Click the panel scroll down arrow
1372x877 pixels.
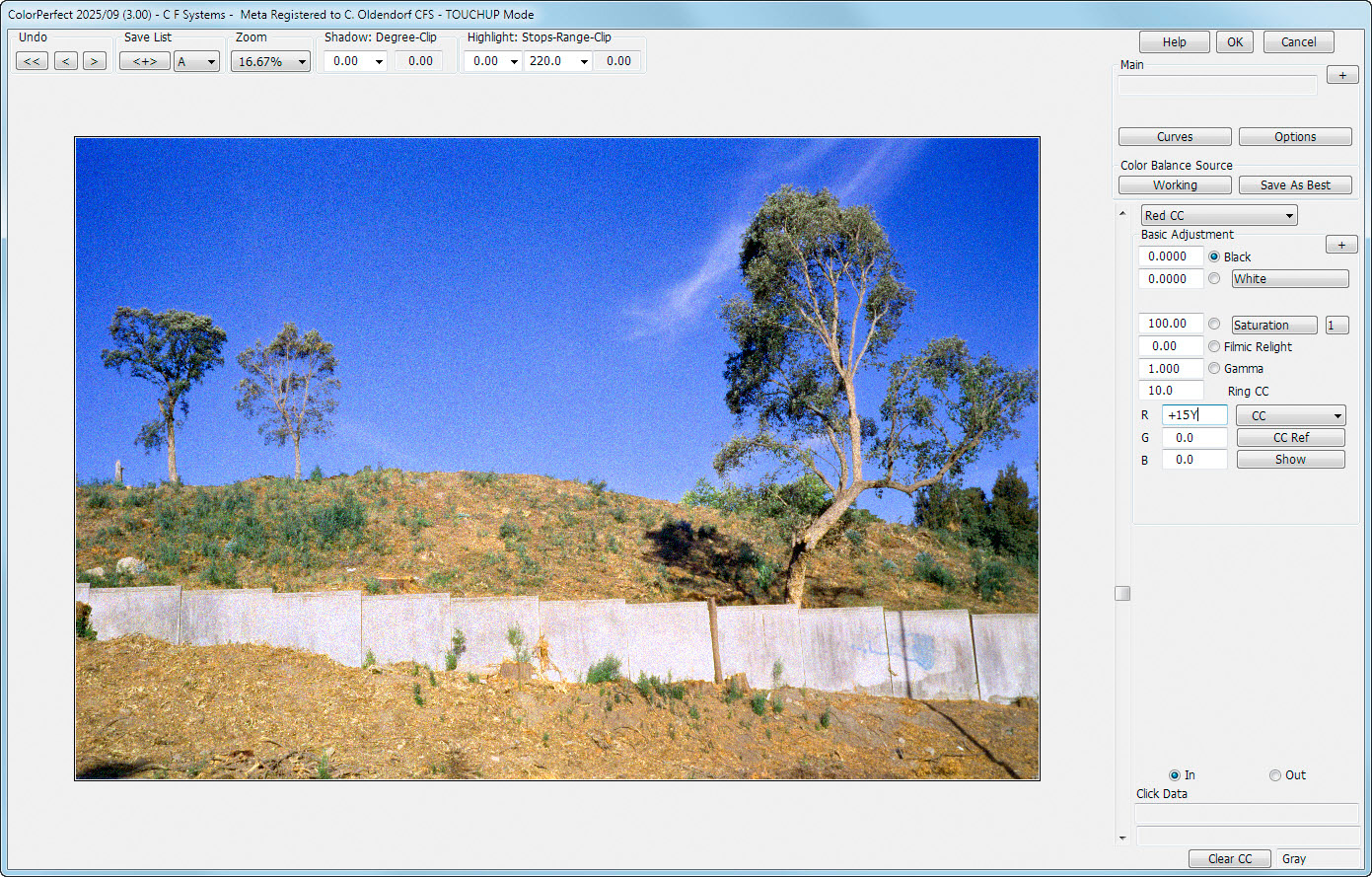tap(1122, 838)
